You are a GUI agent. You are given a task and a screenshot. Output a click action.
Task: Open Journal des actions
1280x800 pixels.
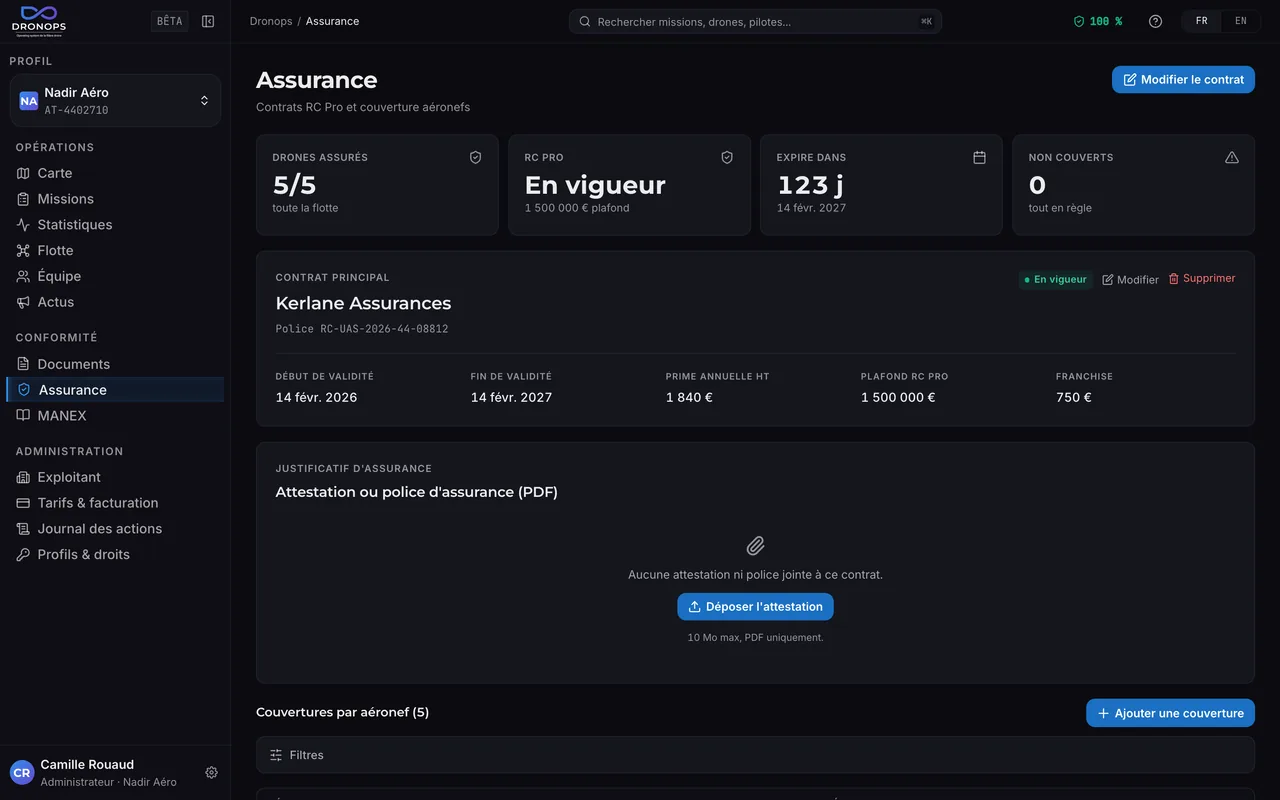pyautogui.click(x=115, y=529)
